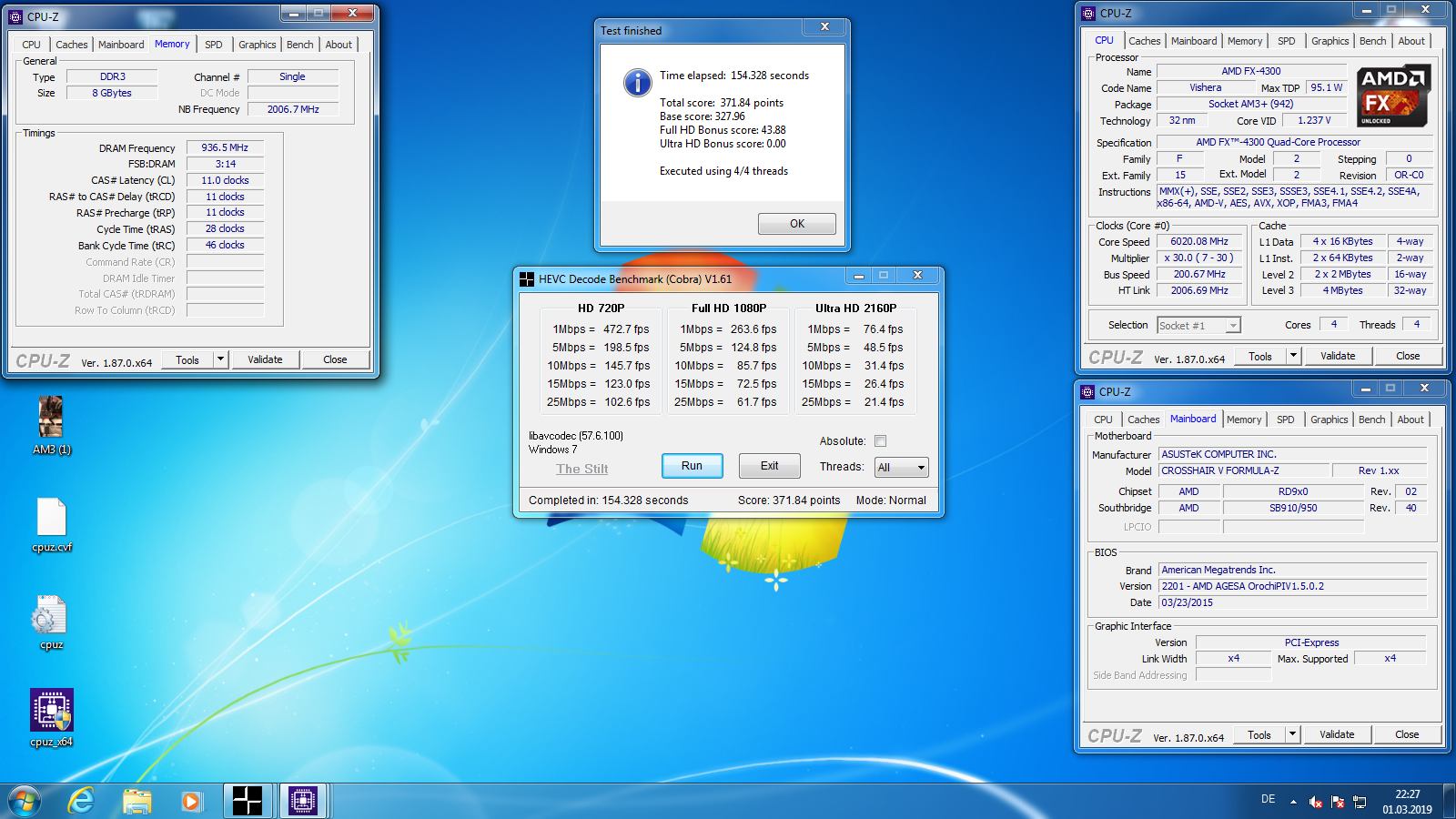
Task: Click Validate in Memory CPU-Z window
Action: pyautogui.click(x=265, y=359)
